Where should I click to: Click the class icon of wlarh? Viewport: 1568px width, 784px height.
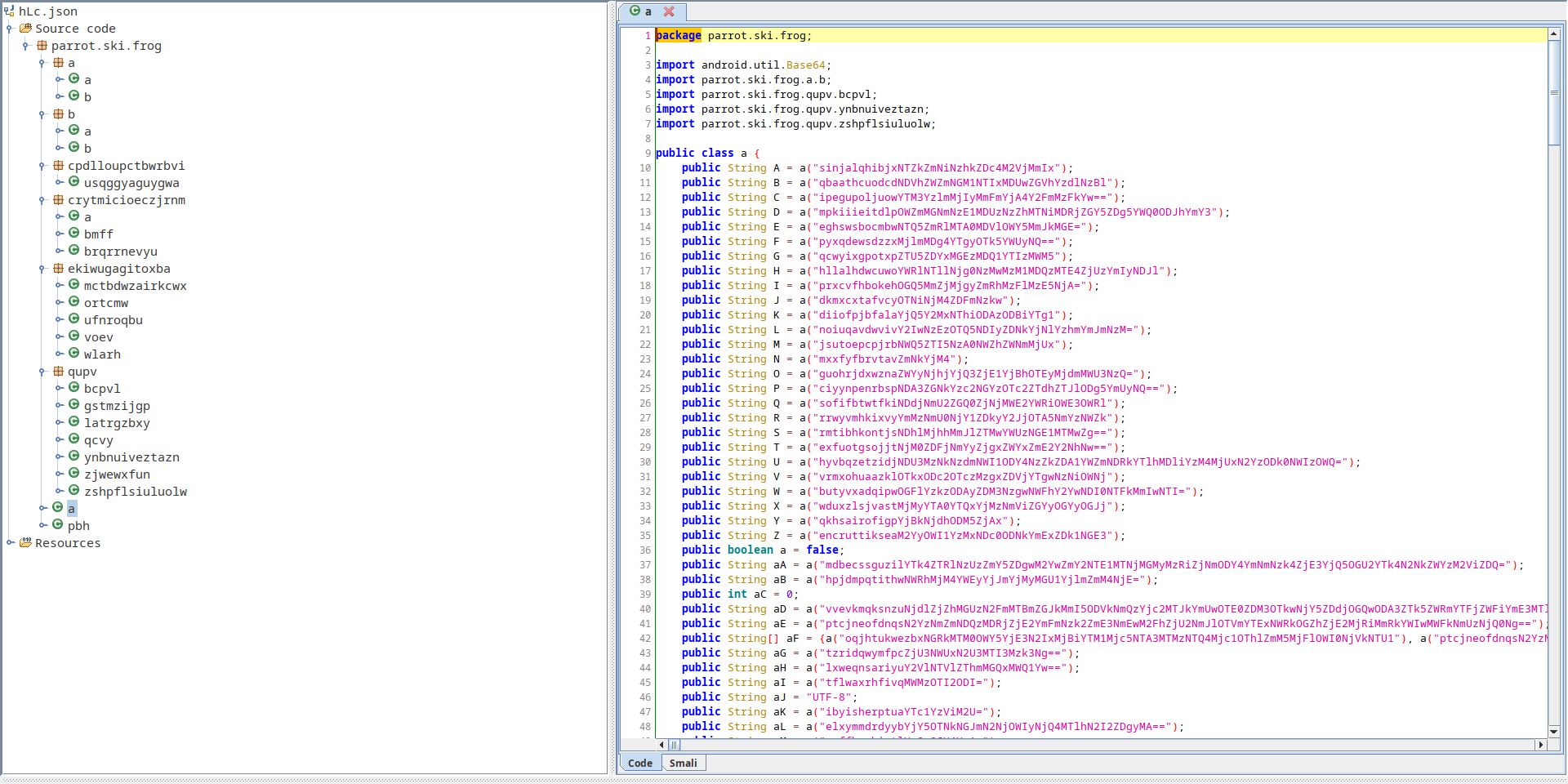tap(74, 354)
